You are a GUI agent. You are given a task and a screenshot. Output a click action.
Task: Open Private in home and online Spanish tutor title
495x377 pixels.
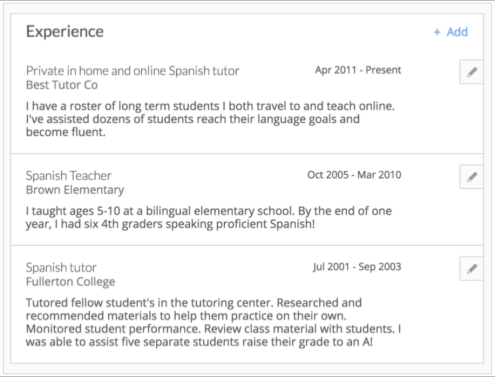pos(133,71)
